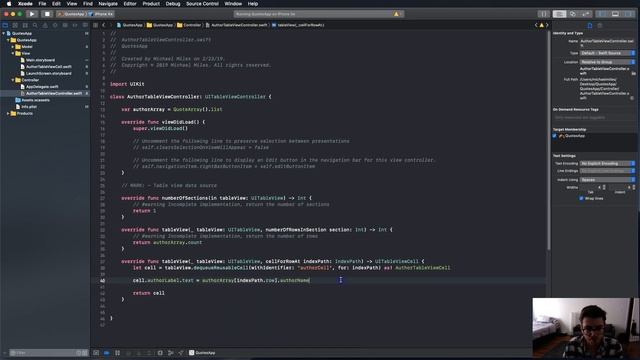Screen dimensions: 640x360
Task: Open the Project navigator tab icon
Action: [5, 25]
